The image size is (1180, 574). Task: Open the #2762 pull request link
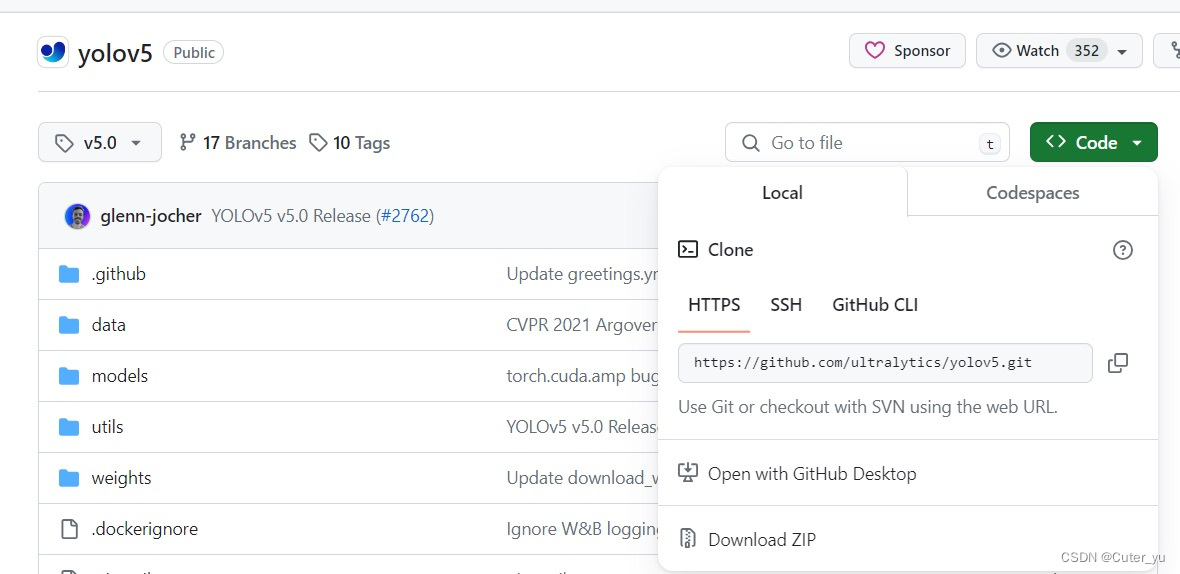tap(404, 217)
